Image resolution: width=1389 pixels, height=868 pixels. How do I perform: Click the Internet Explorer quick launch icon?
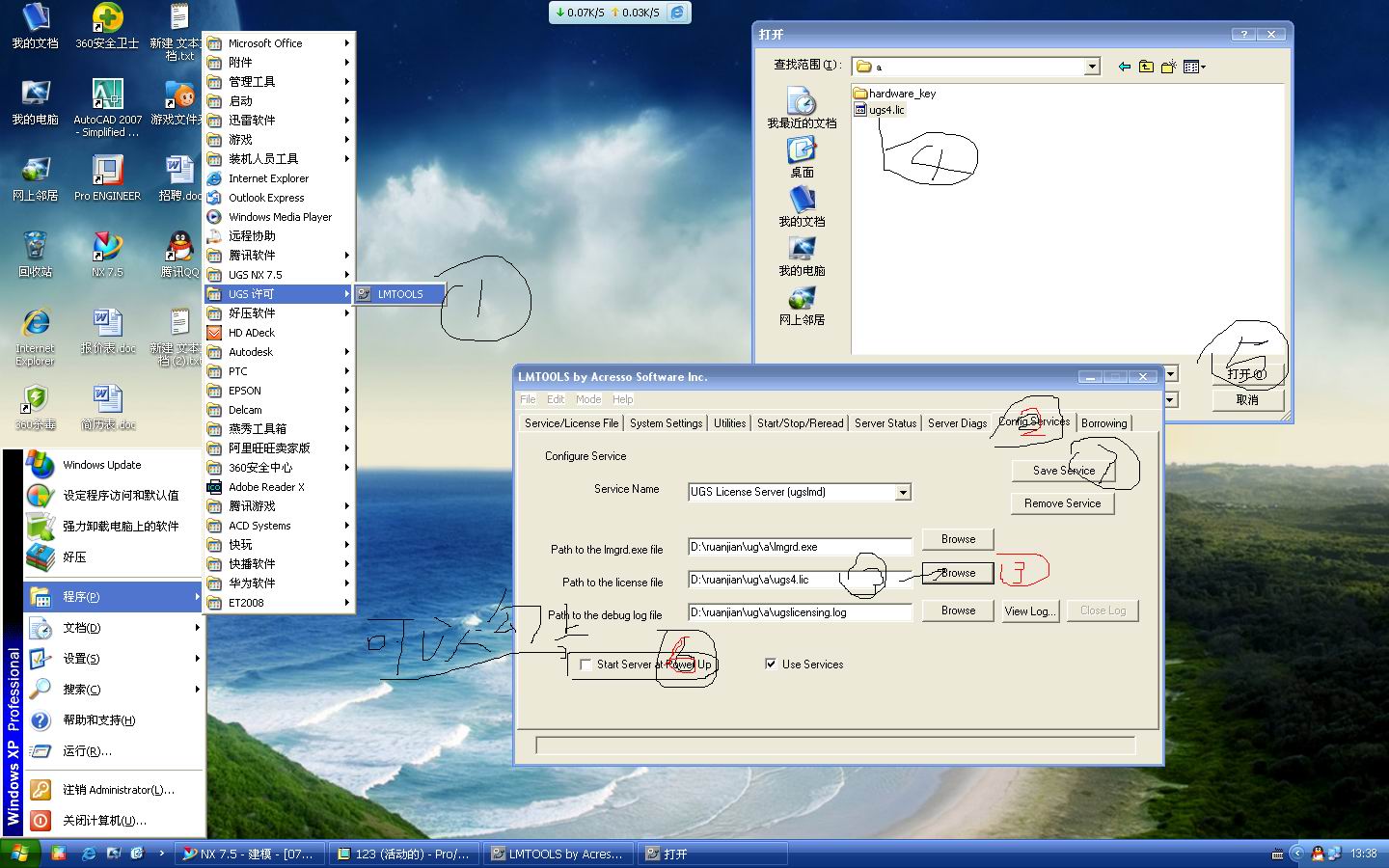coord(90,854)
